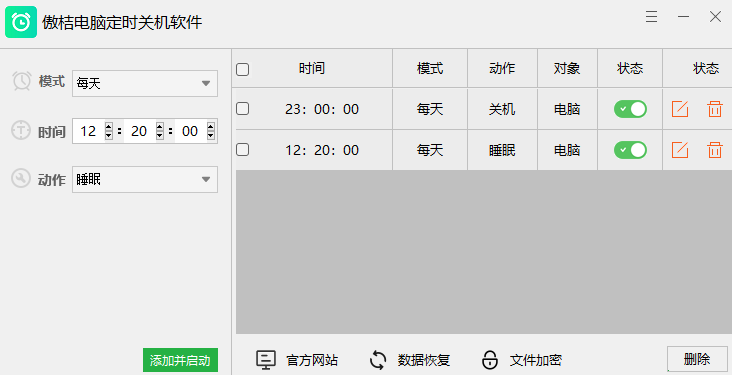732x375 pixels.
Task: Increase the minute value with up arrow
Action: tap(160, 127)
